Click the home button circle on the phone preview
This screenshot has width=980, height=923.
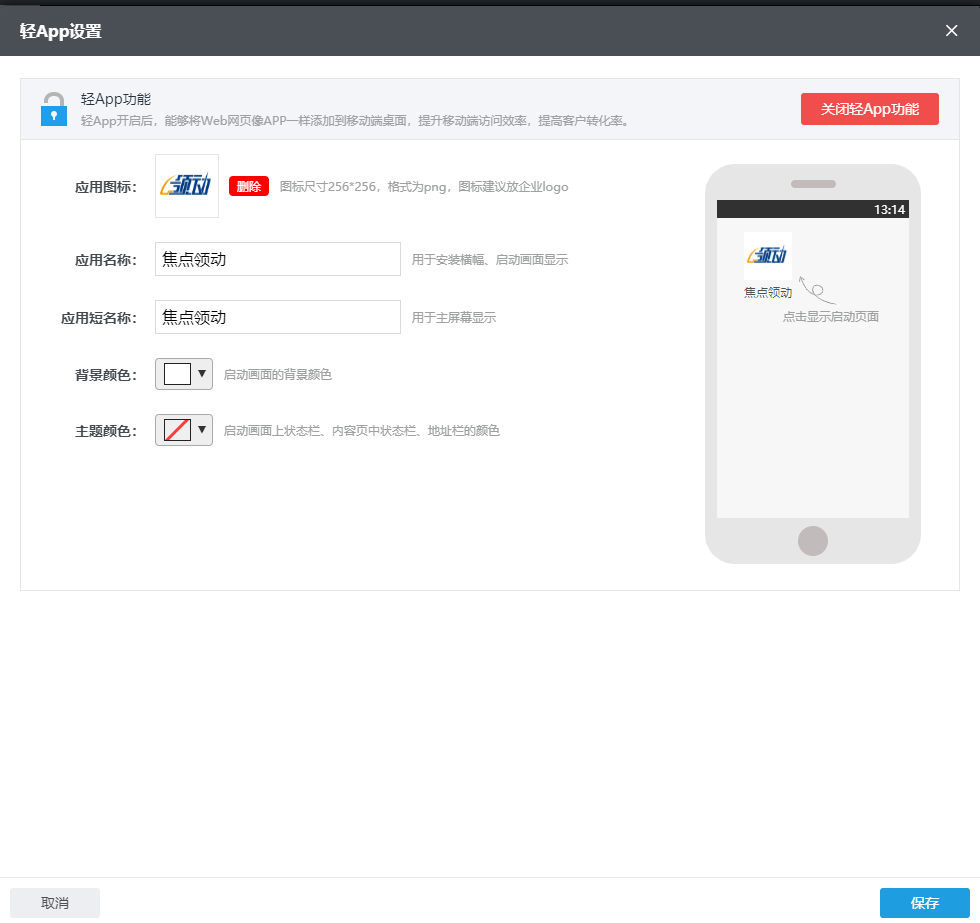812,540
